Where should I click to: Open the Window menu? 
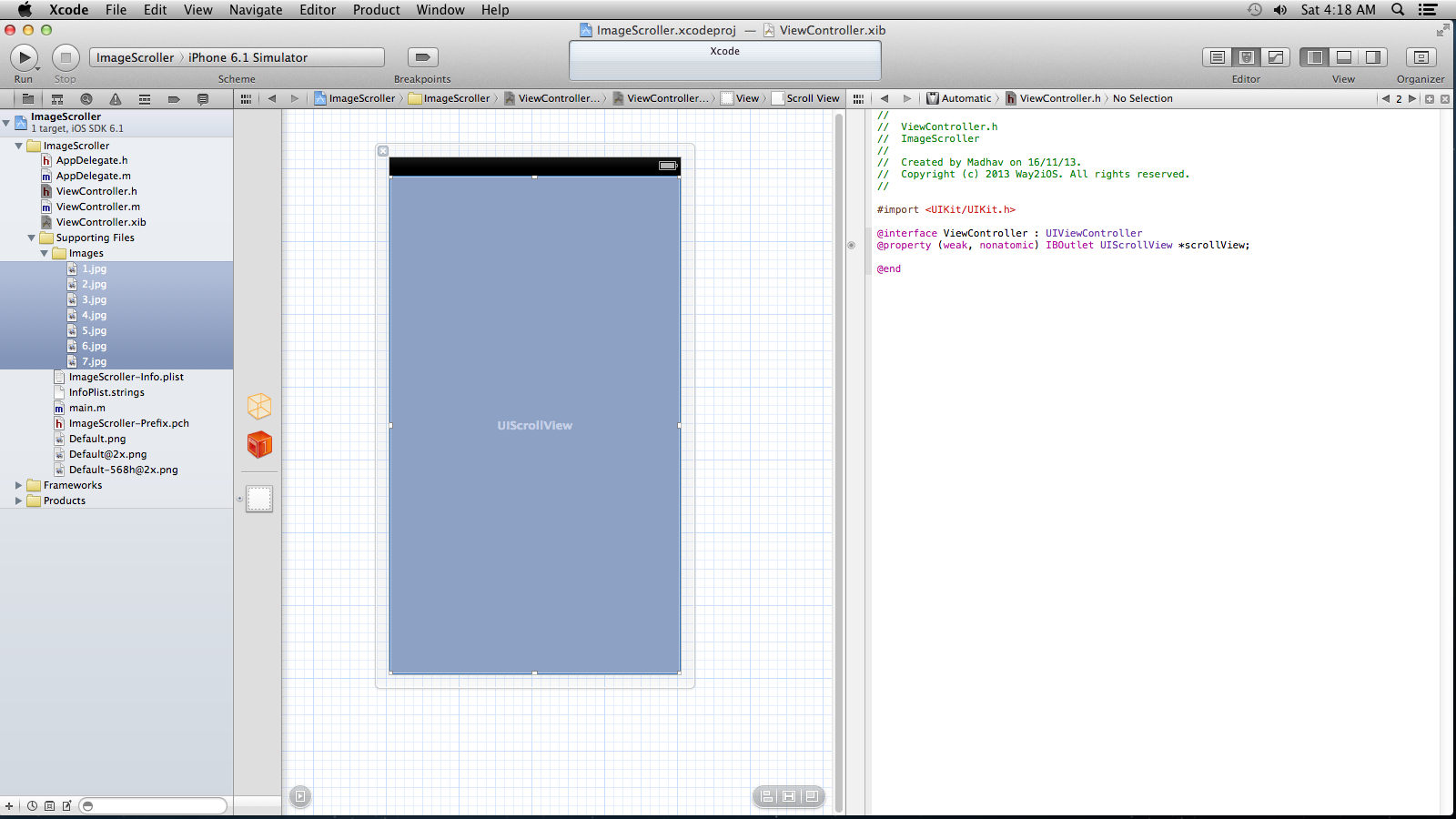[440, 10]
